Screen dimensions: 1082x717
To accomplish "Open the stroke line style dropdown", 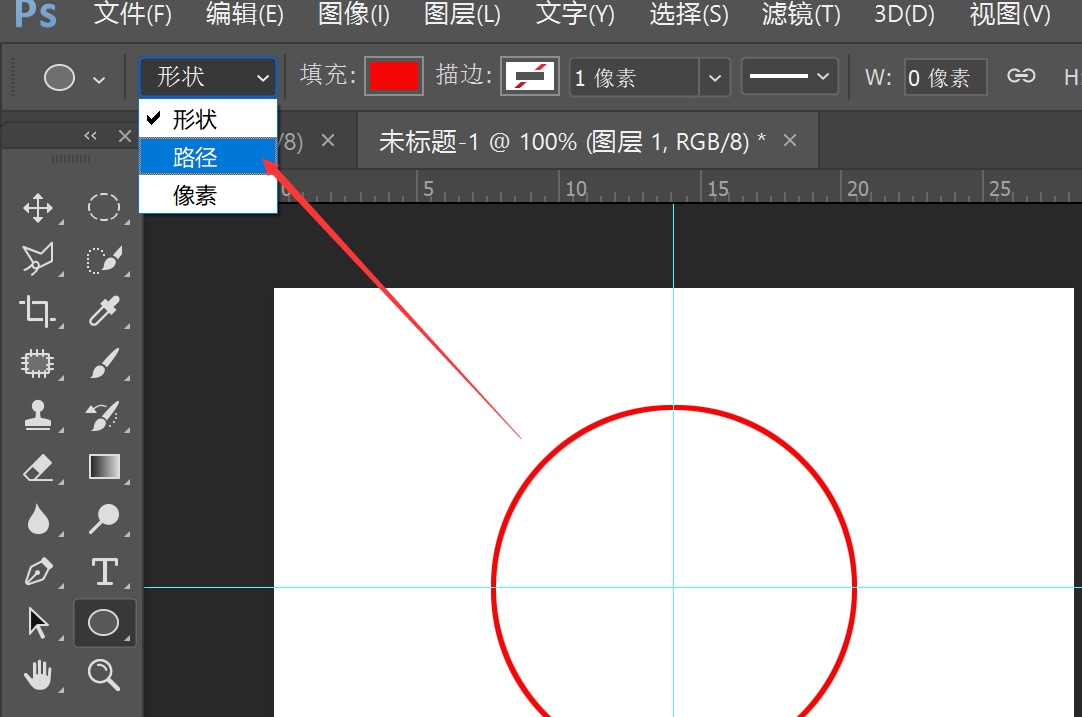I will [x=789, y=76].
